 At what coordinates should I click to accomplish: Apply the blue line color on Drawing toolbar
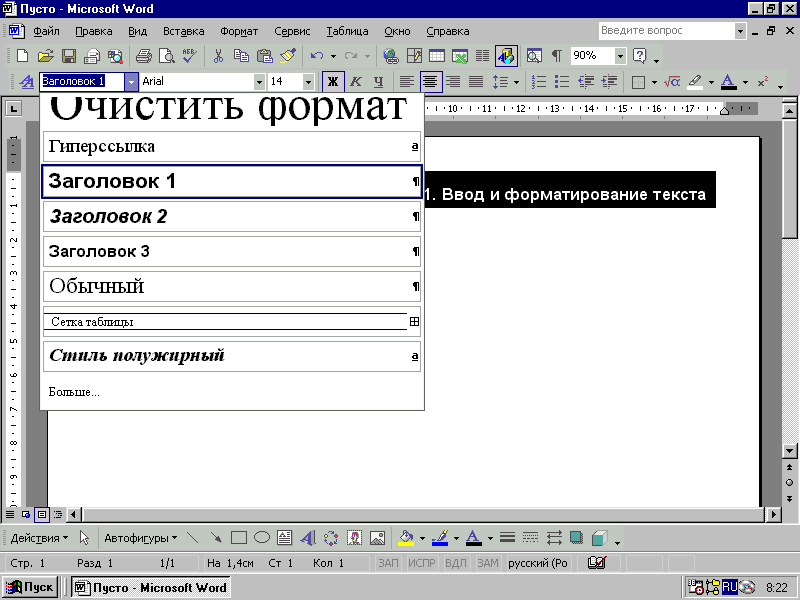(x=440, y=538)
